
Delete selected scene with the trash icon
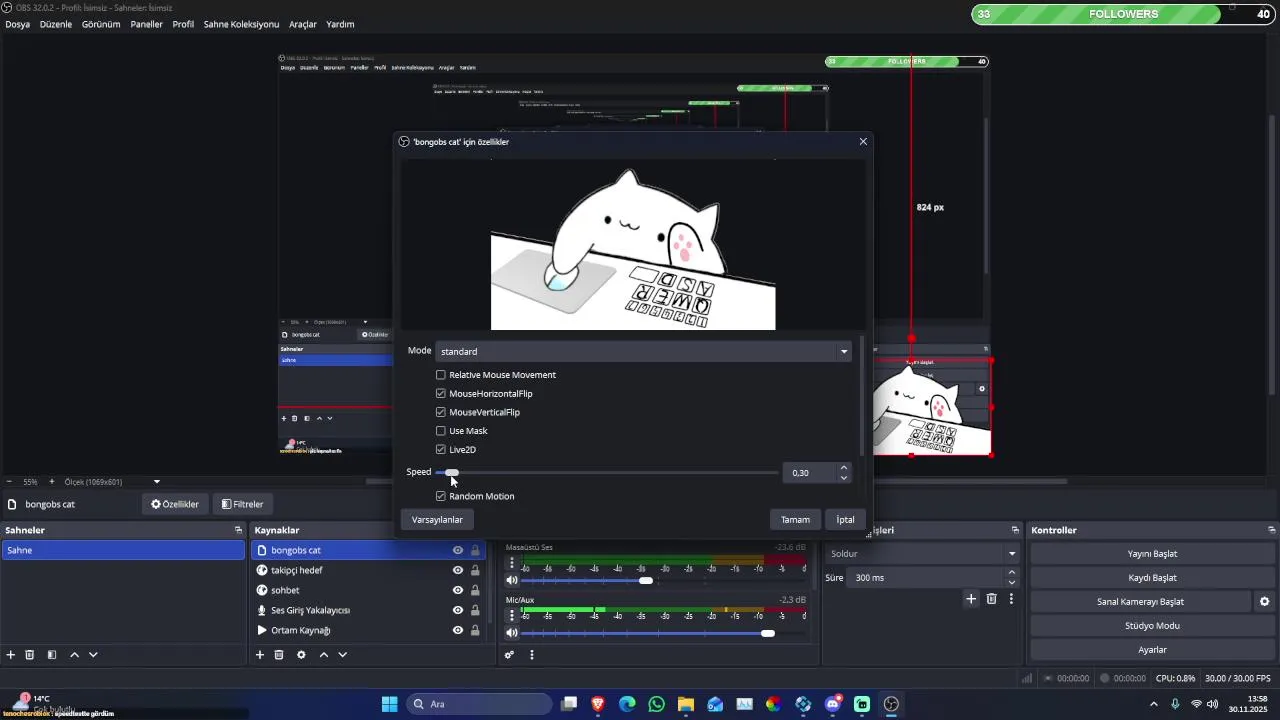click(30, 655)
